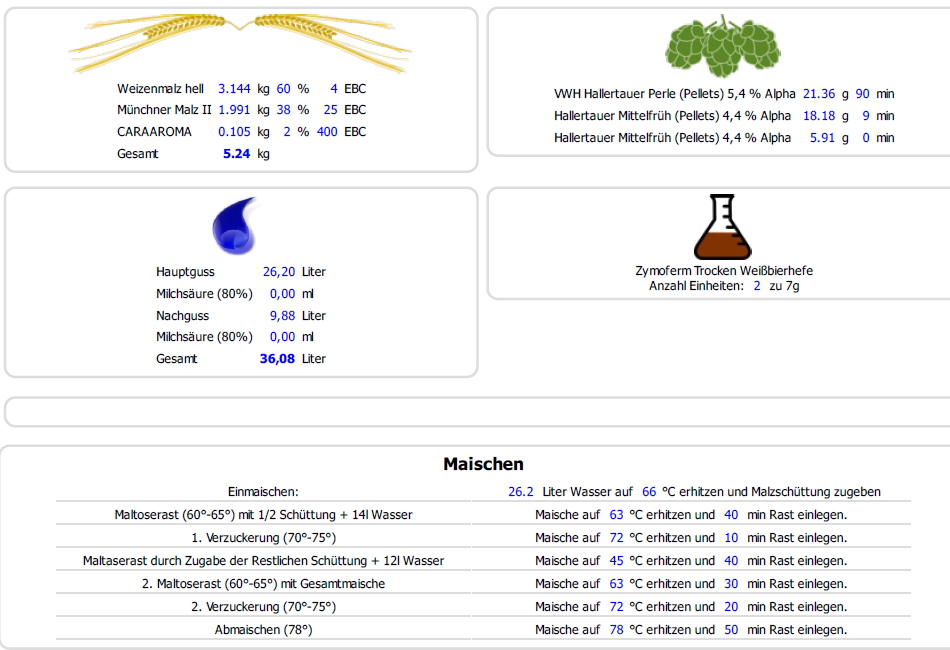Screen dimensions: 950x650
Task: Click the 90 min boil time for Perle
Action: (862, 94)
